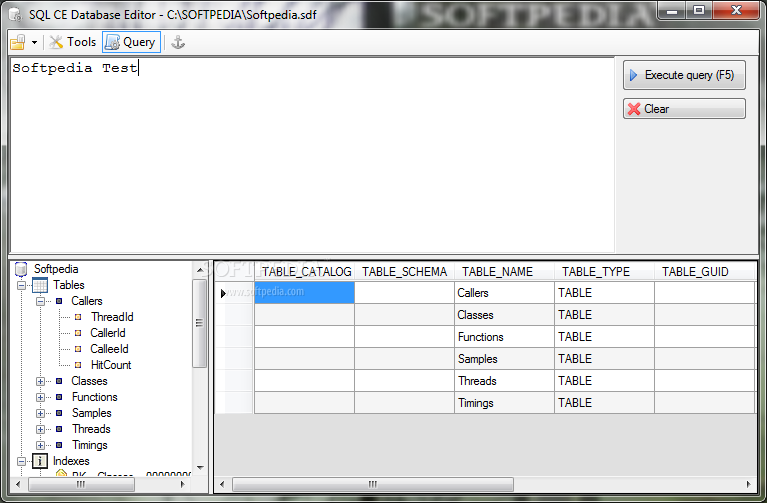Select the Samples cell in the grid
This screenshot has width=767, height=503.
pyautogui.click(x=504, y=359)
